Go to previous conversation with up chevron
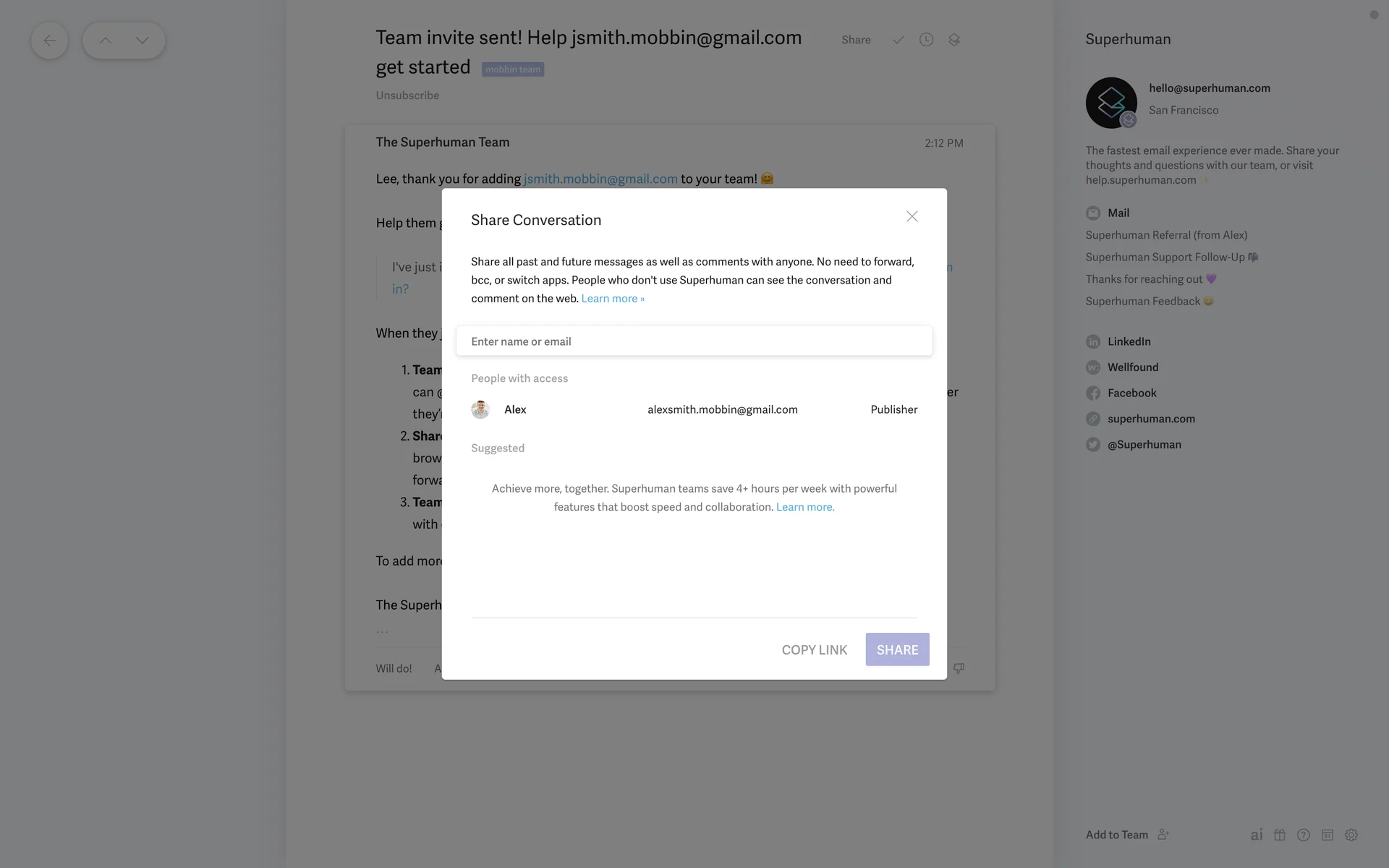Viewport: 1389px width, 868px height. pos(106,41)
